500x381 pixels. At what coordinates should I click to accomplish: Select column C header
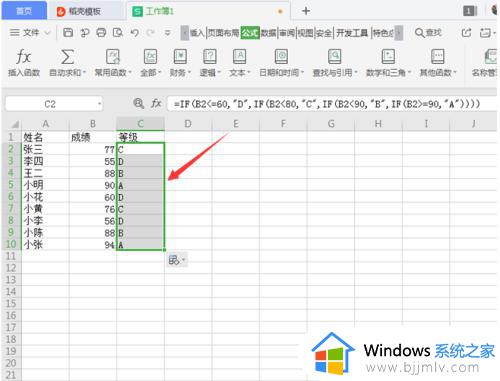tap(140, 124)
